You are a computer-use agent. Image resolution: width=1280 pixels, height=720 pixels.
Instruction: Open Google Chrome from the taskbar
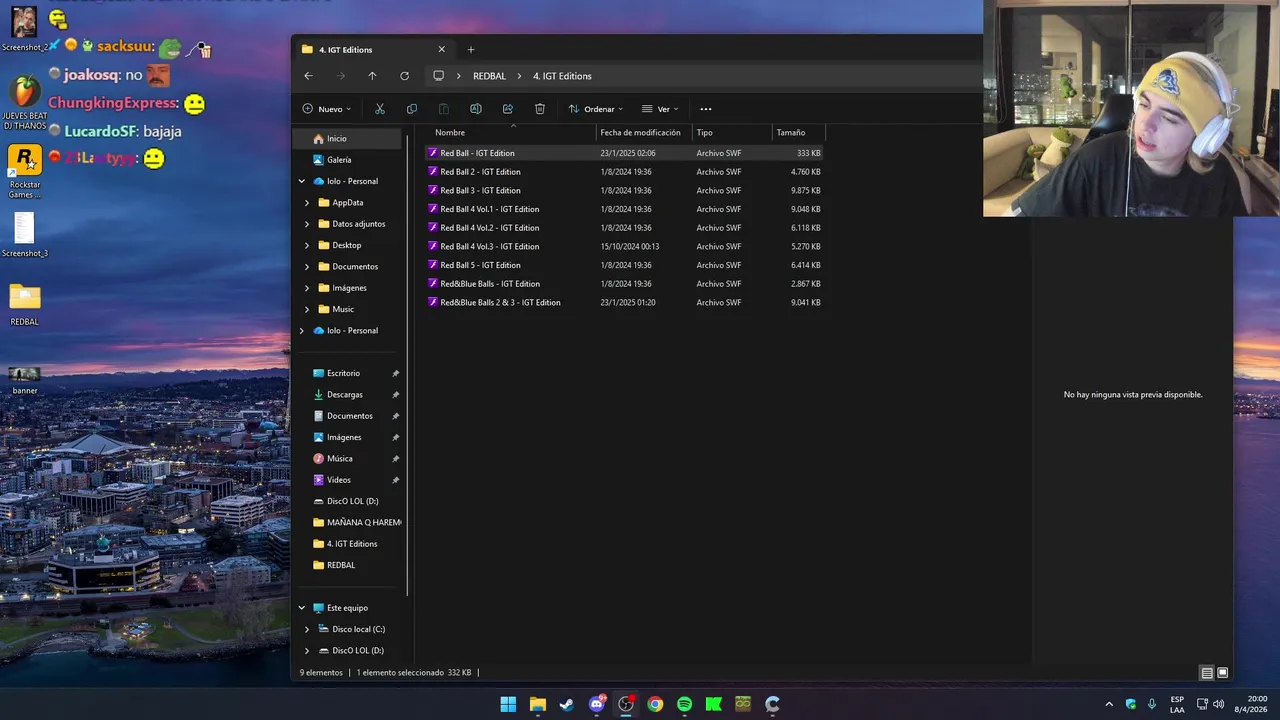[655, 704]
